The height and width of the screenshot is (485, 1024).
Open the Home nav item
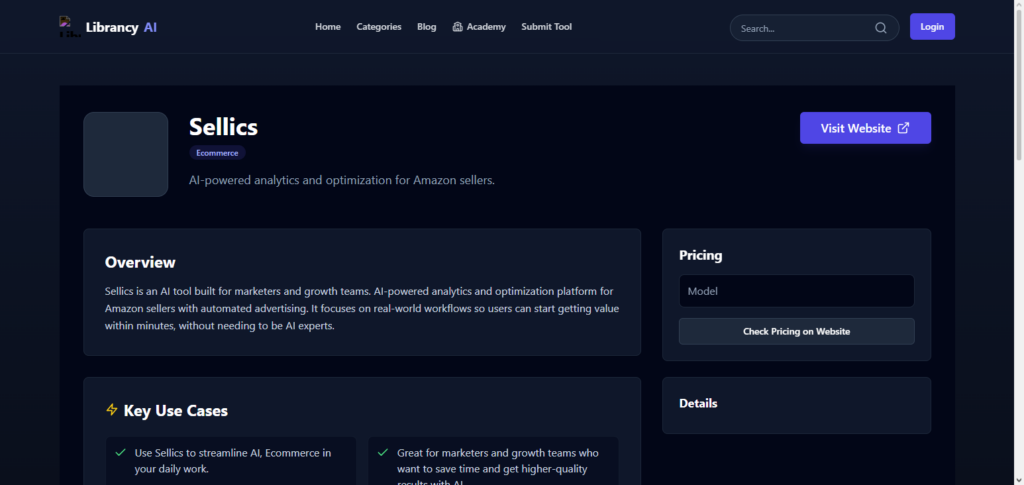tap(328, 27)
